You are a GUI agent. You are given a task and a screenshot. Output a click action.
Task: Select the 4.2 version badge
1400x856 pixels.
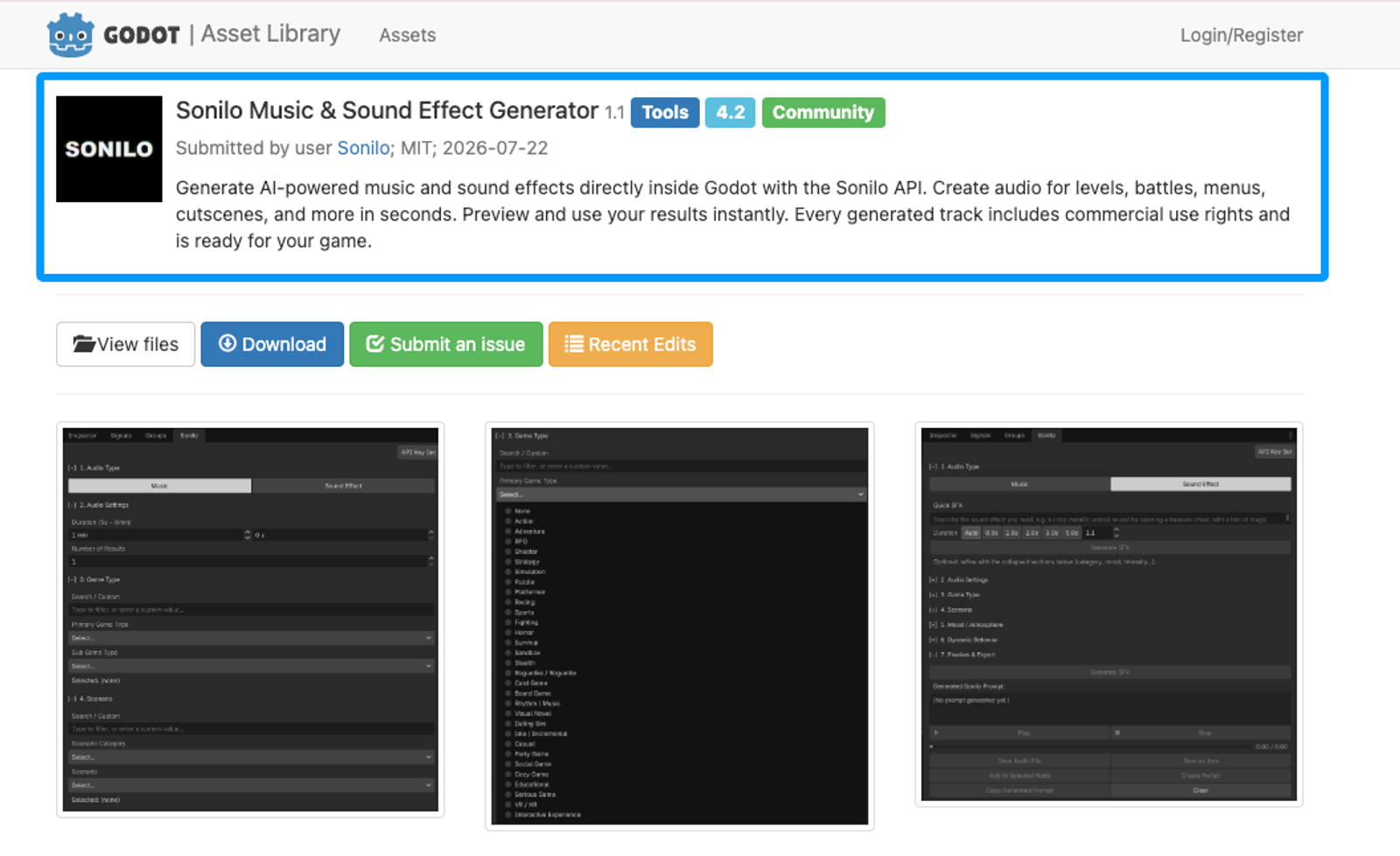pyautogui.click(x=730, y=112)
